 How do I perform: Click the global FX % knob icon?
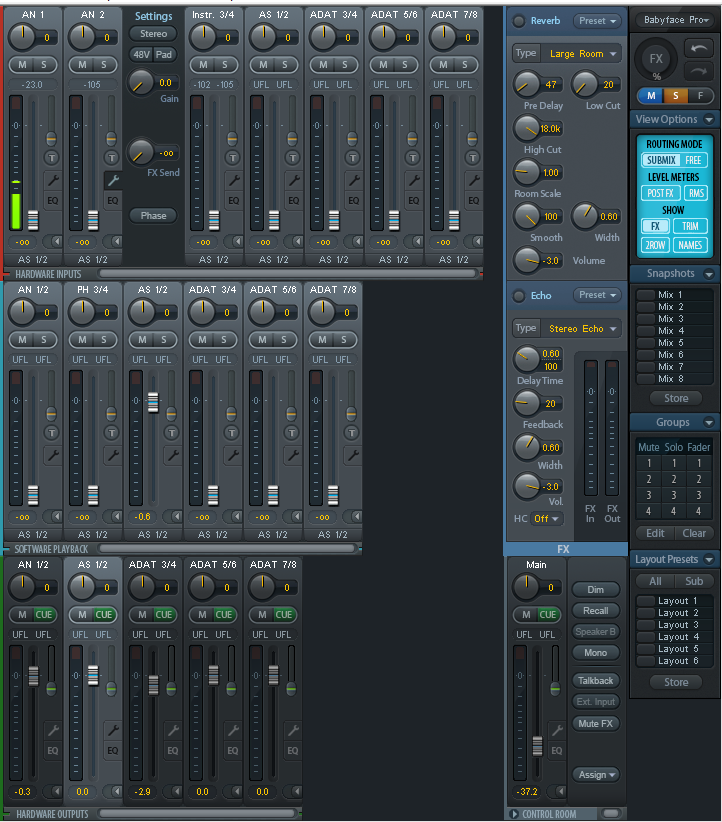pos(655,60)
